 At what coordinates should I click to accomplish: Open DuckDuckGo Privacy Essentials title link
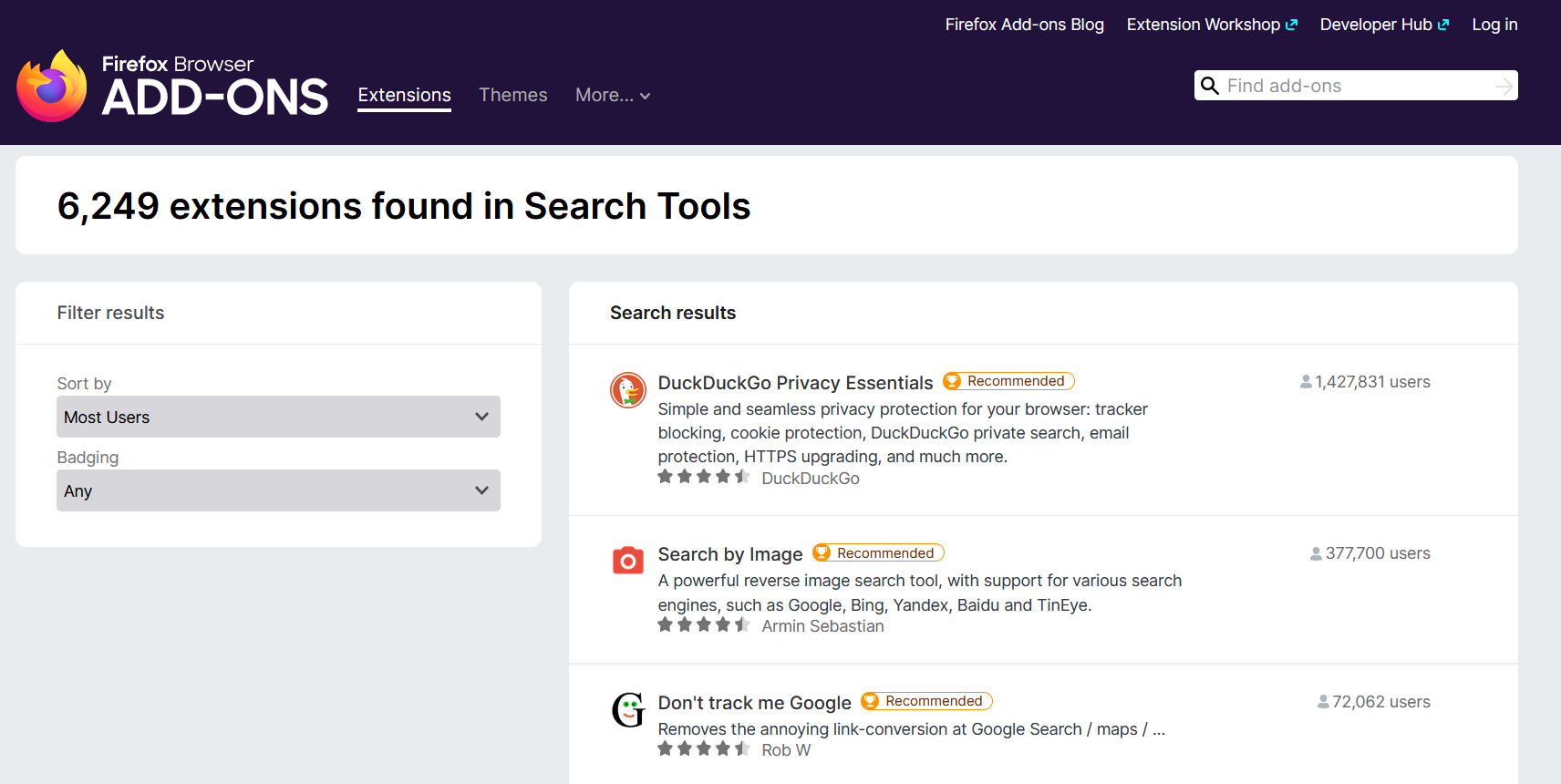click(x=795, y=383)
